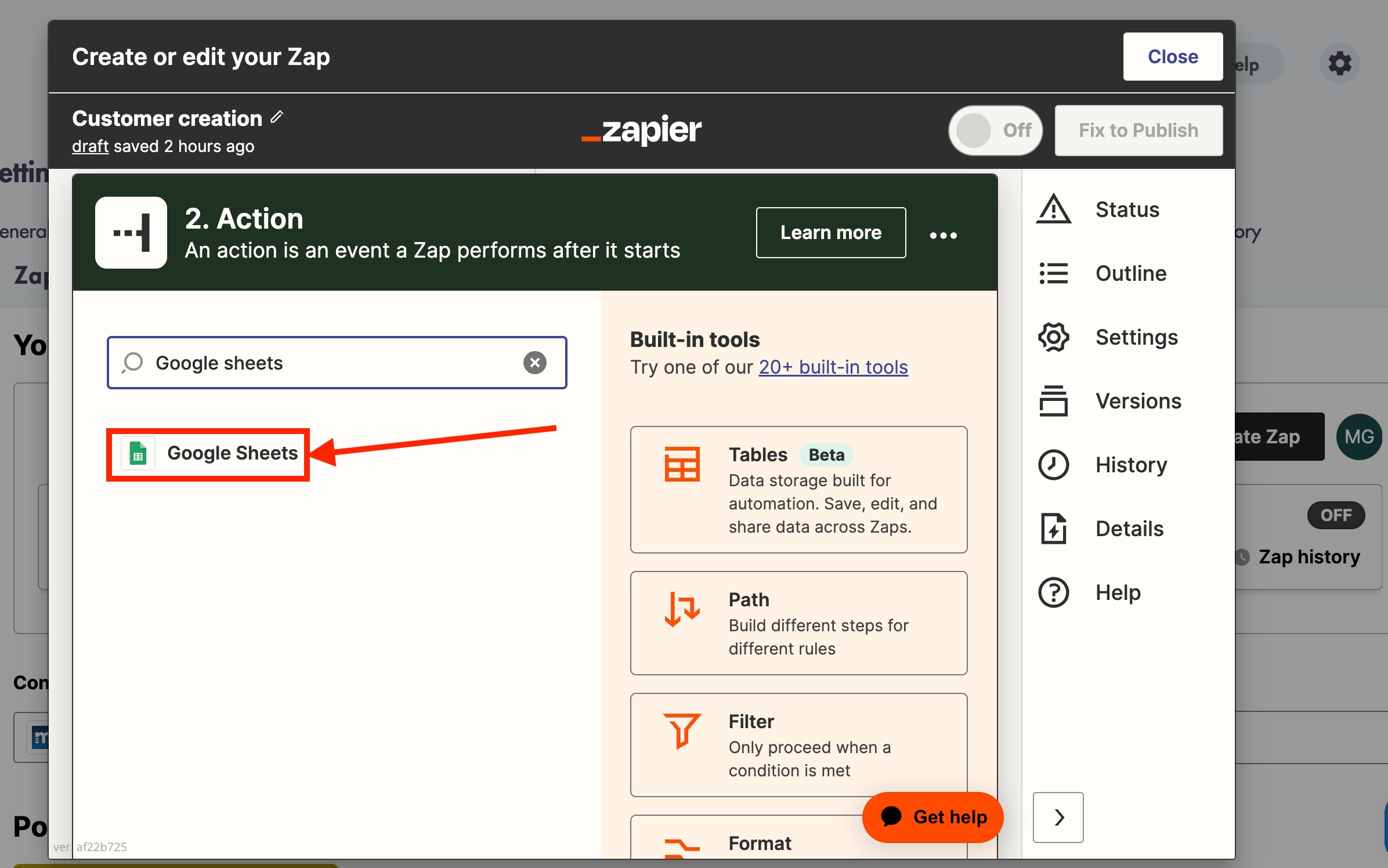Click the Zap history link in background
1388x868 pixels.
(x=1309, y=557)
